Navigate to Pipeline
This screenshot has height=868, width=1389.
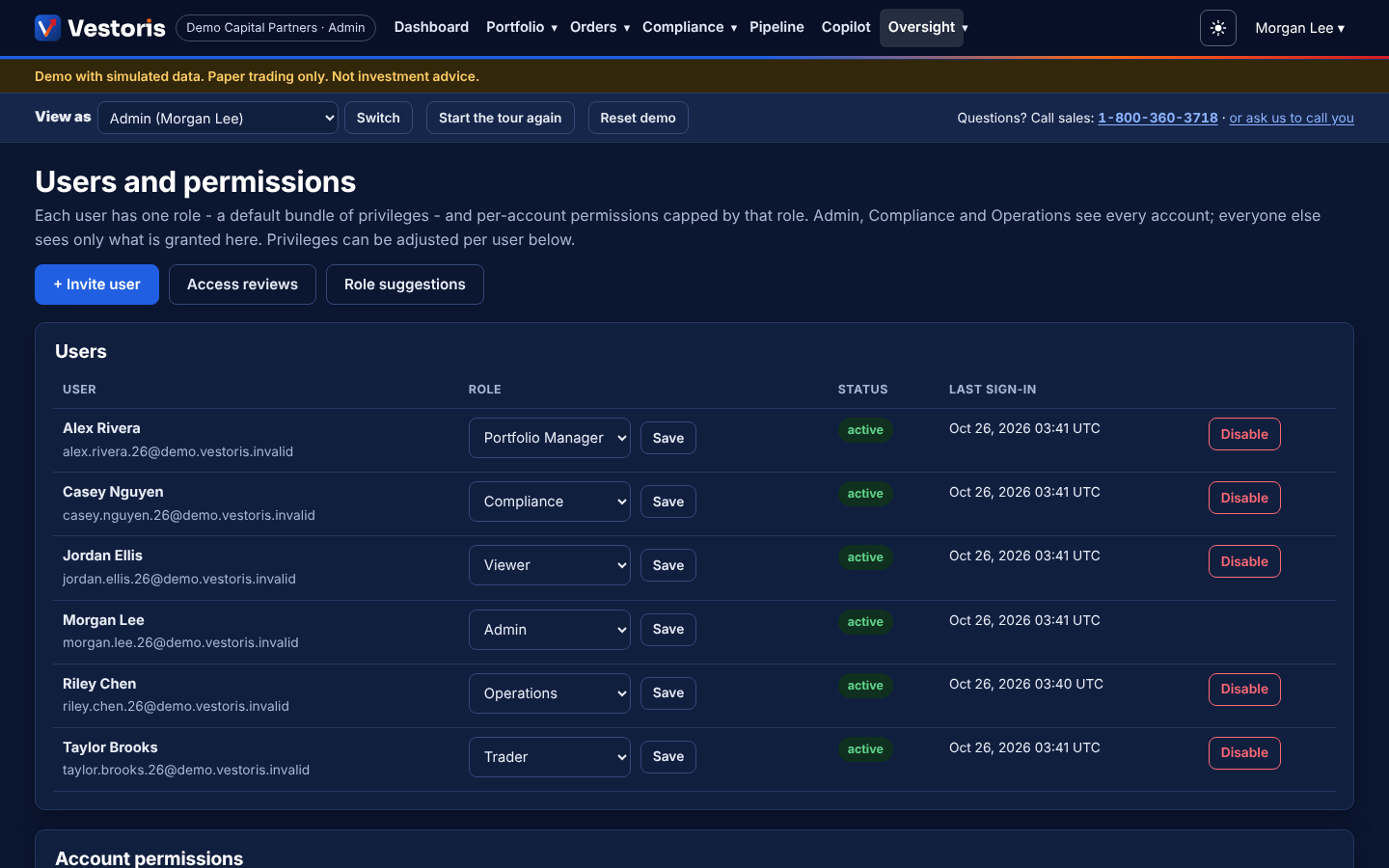point(776,27)
